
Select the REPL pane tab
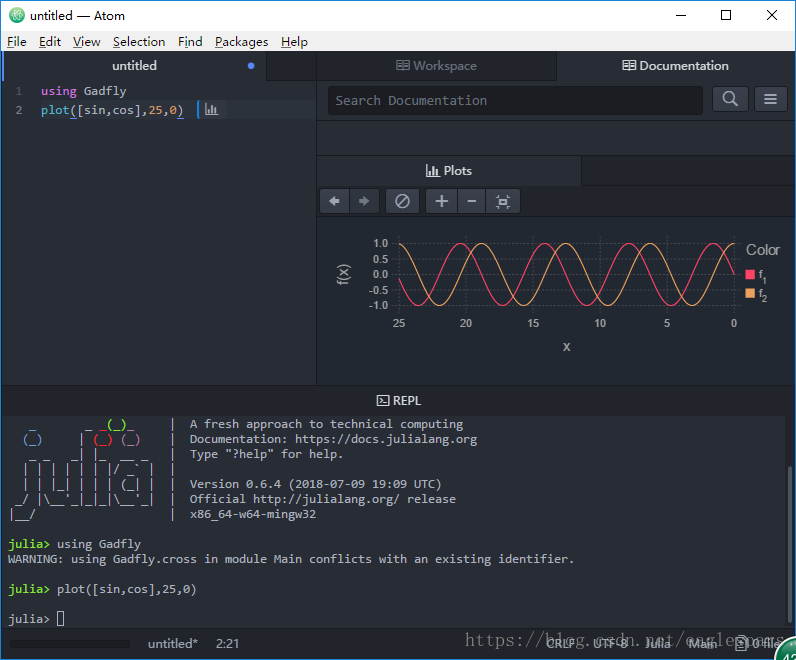399,401
